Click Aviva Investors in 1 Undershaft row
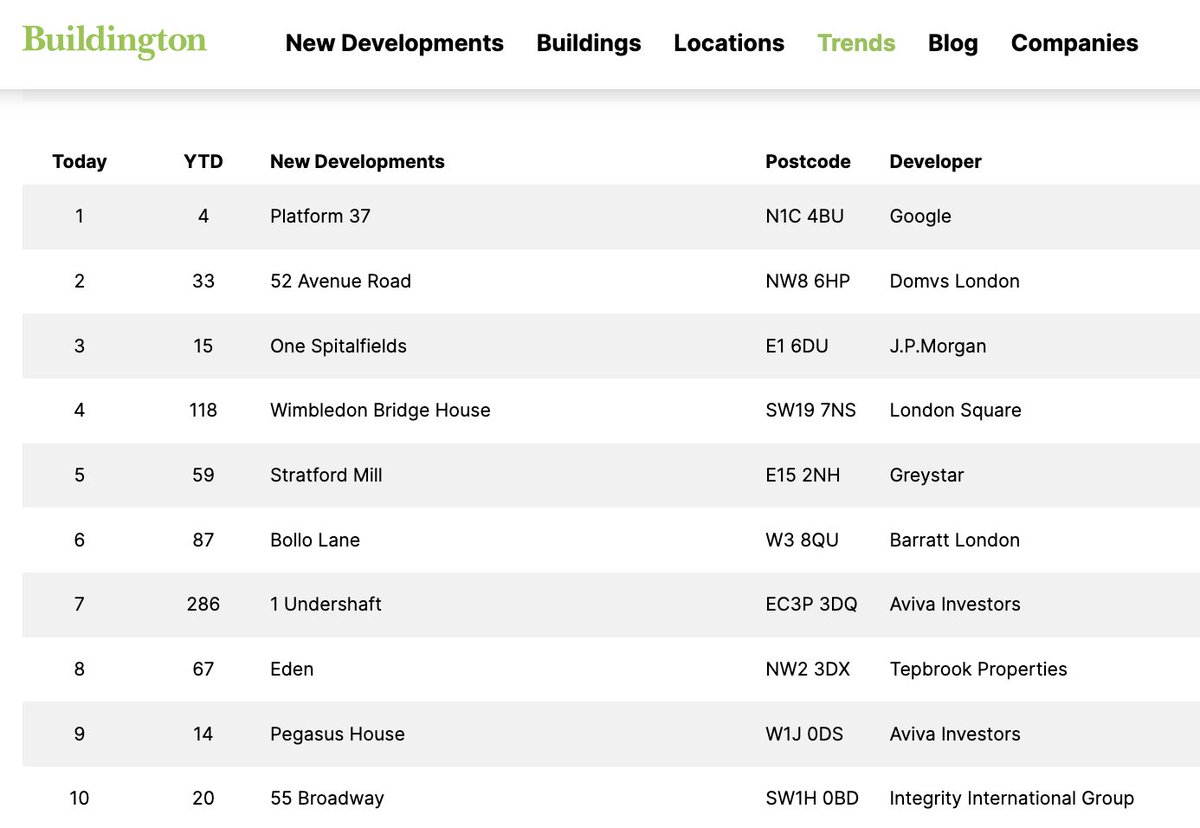The width and height of the screenshot is (1200, 828). pos(955,604)
